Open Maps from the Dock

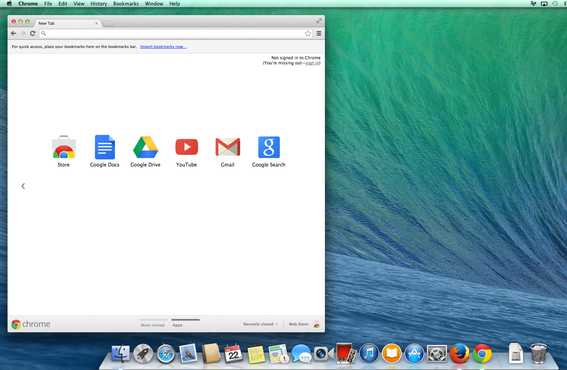279,353
